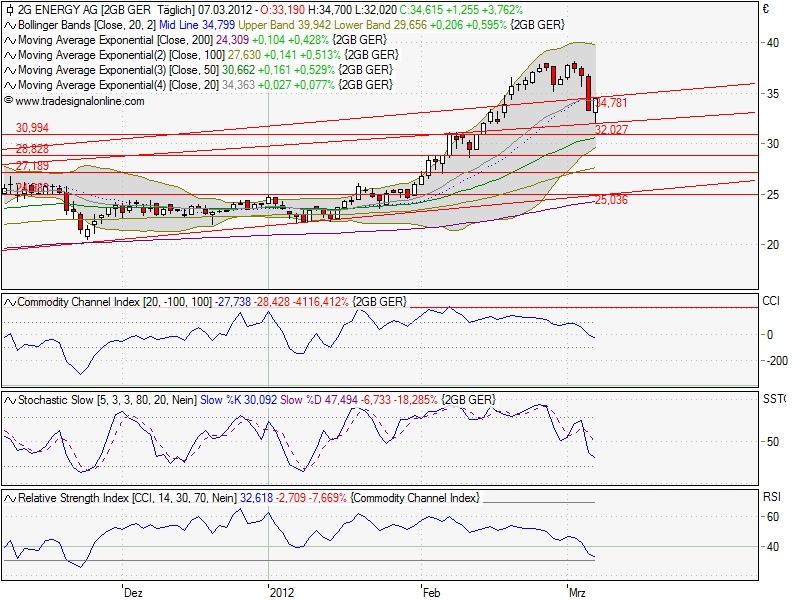Click the wave icon next to Bollinger Bands
Image resolution: width=800 pixels, height=600 pixels.
point(10,23)
